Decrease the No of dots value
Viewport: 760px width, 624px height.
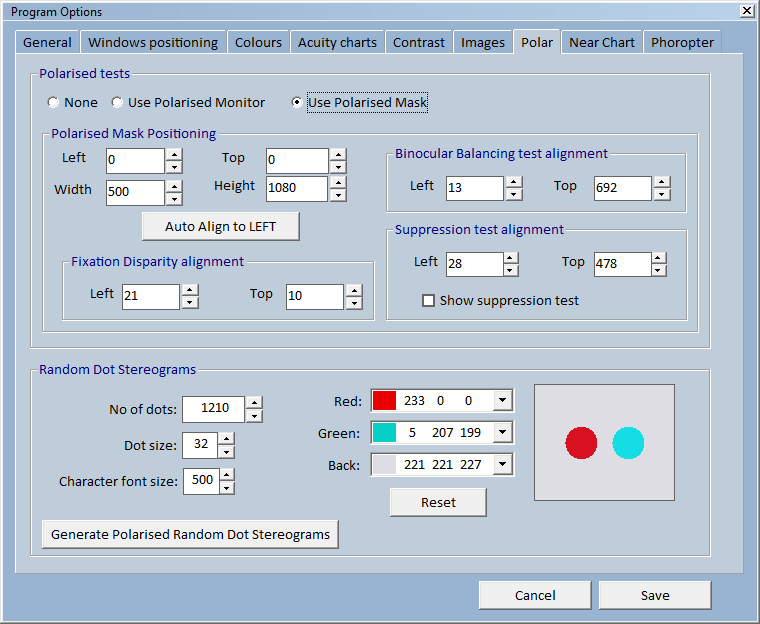tap(254, 416)
